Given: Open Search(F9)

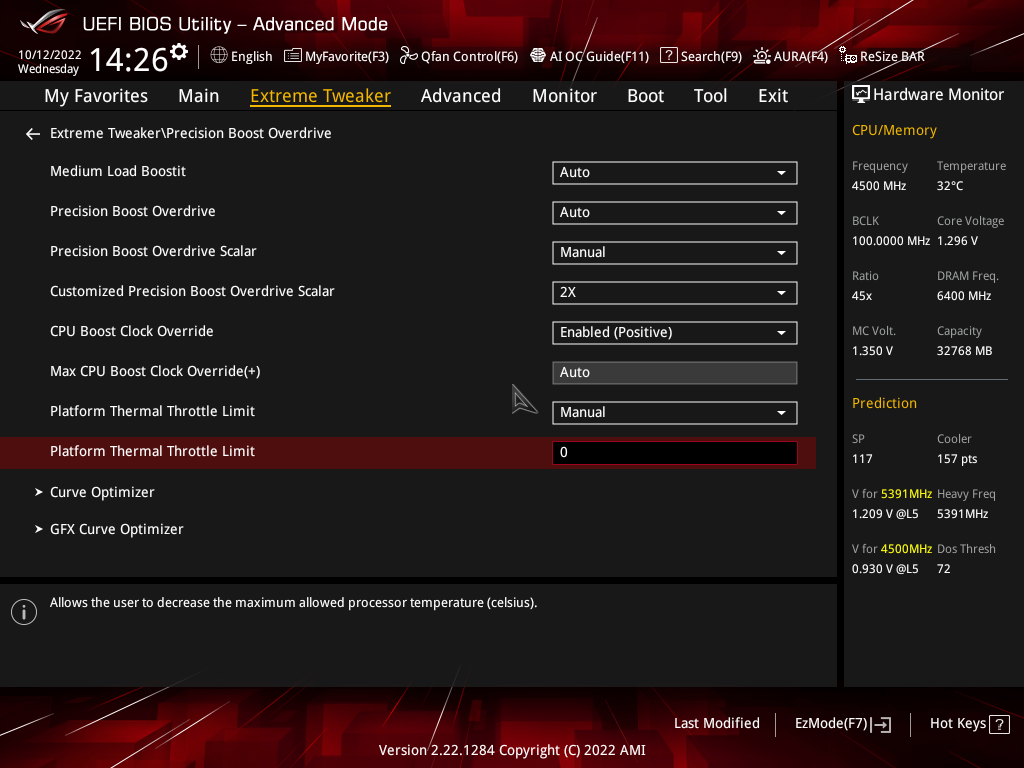Looking at the screenshot, I should pos(701,56).
